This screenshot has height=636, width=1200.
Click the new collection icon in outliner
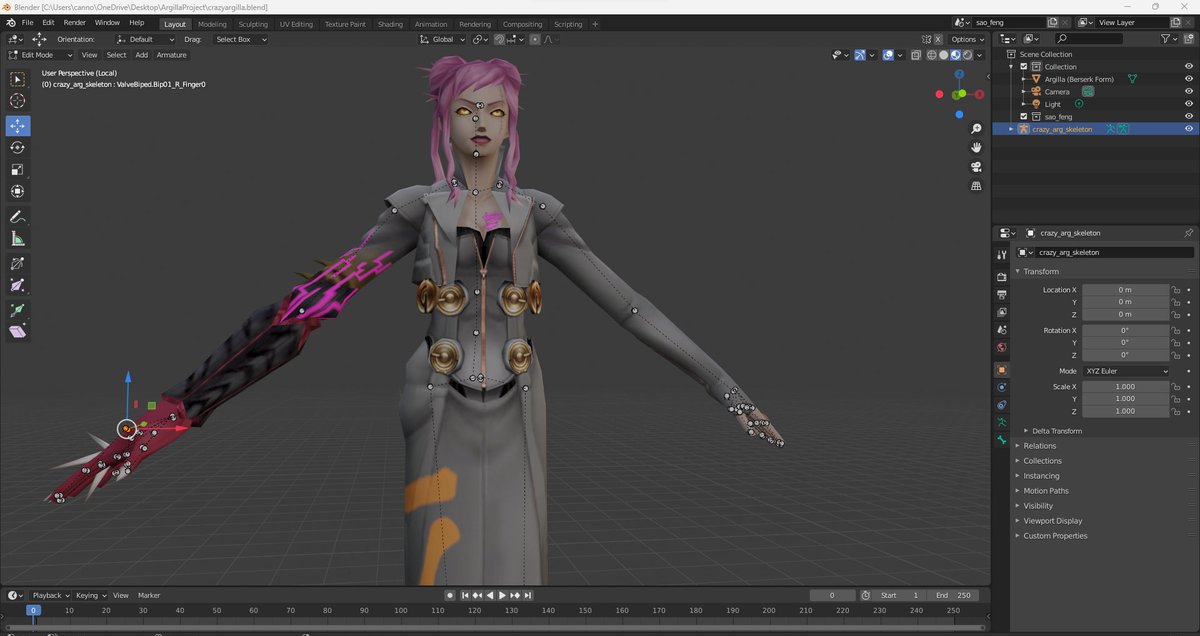1188,39
